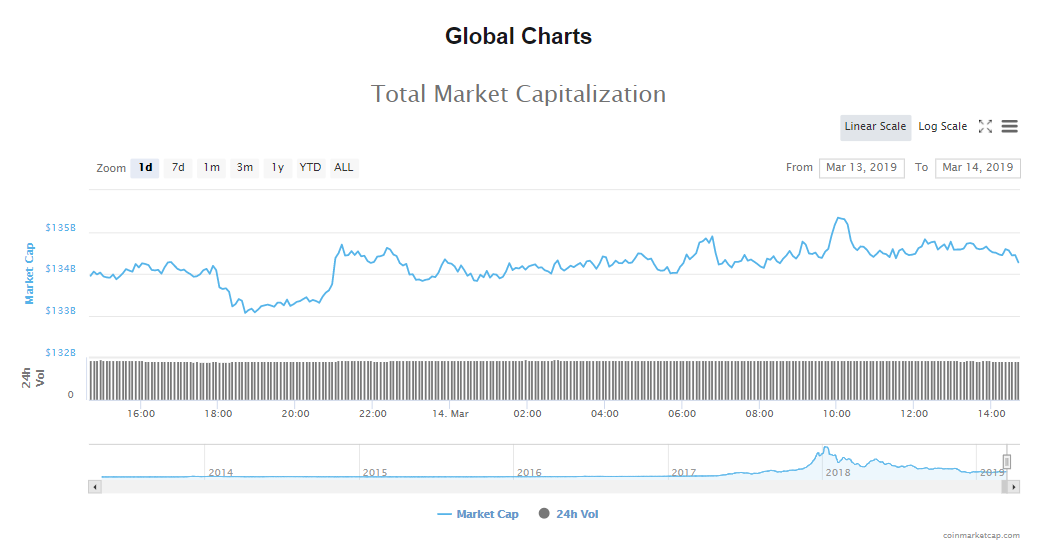Select the 7d zoom range
This screenshot has width=1039, height=556.
click(178, 168)
